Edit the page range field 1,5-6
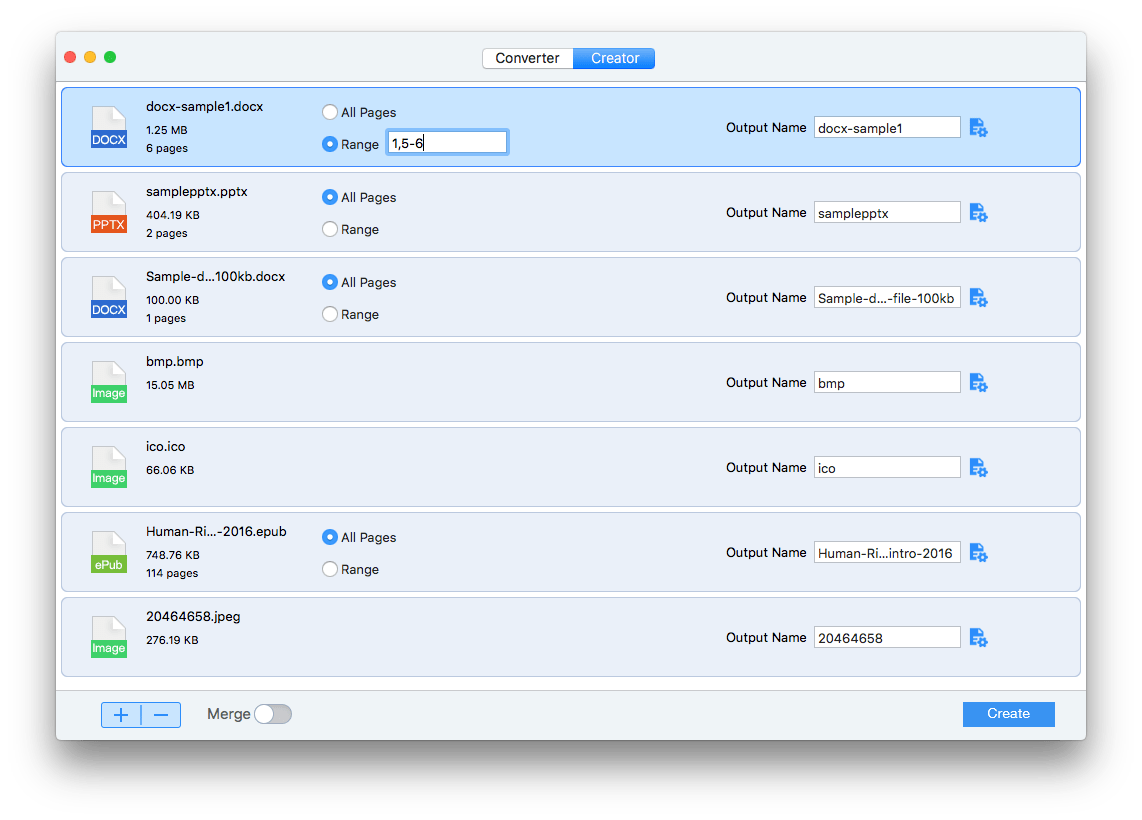This screenshot has height=820, width=1142. 447,143
